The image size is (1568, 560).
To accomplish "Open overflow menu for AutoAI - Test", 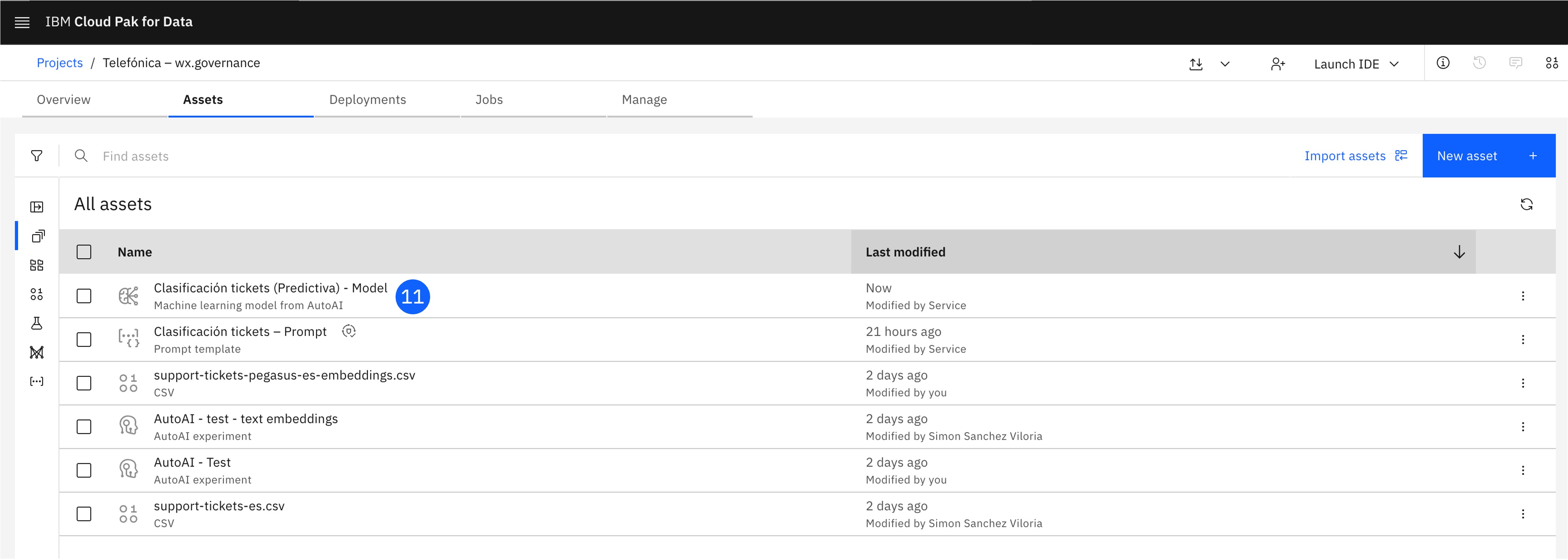I will [x=1522, y=471].
